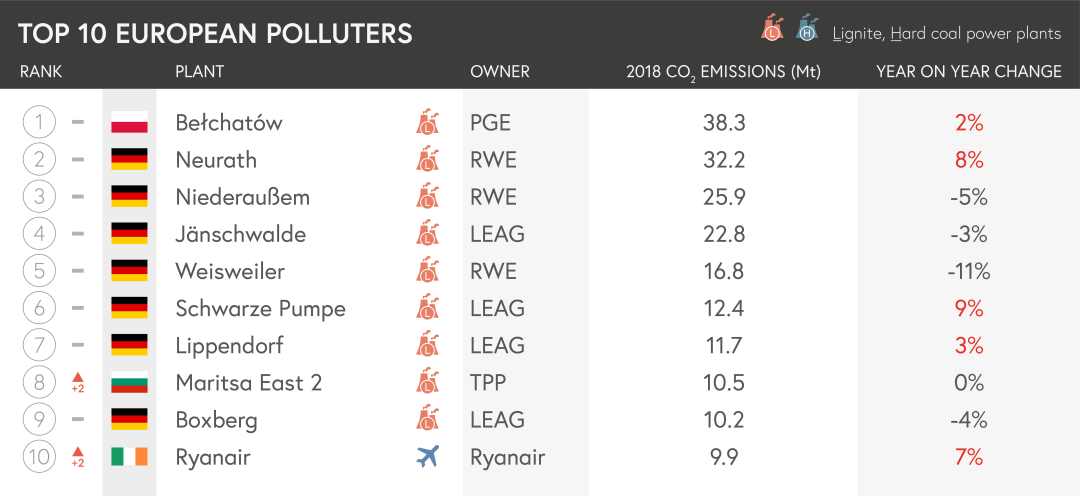Select the rank 1 circle badge
This screenshot has width=1080, height=496.
[x=39, y=123]
